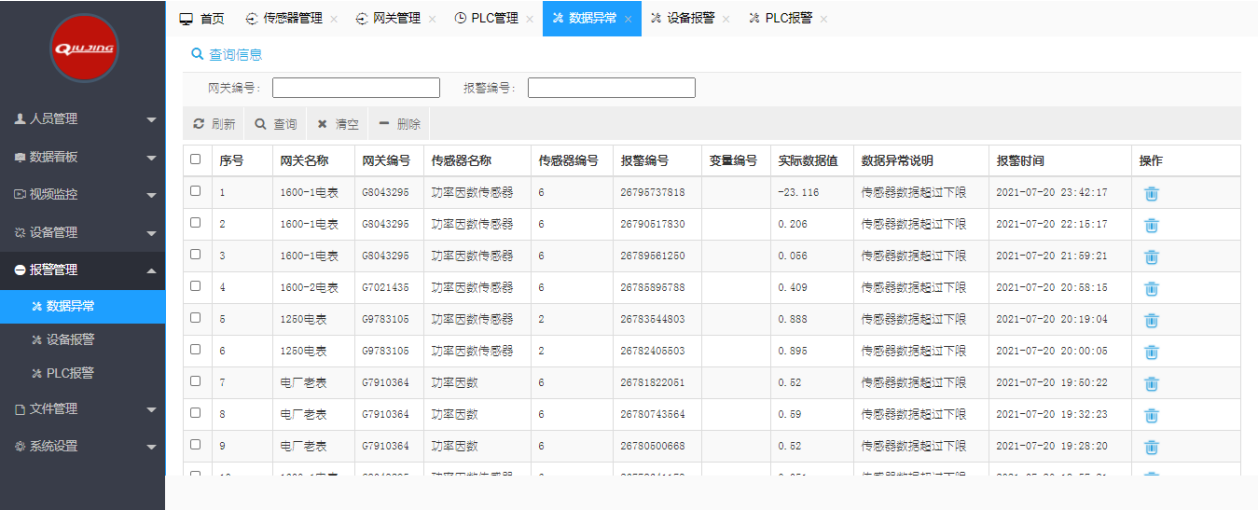1259x510 pixels.
Task: Click the 查询 search toolbar button
Action: pyautogui.click(x=276, y=124)
